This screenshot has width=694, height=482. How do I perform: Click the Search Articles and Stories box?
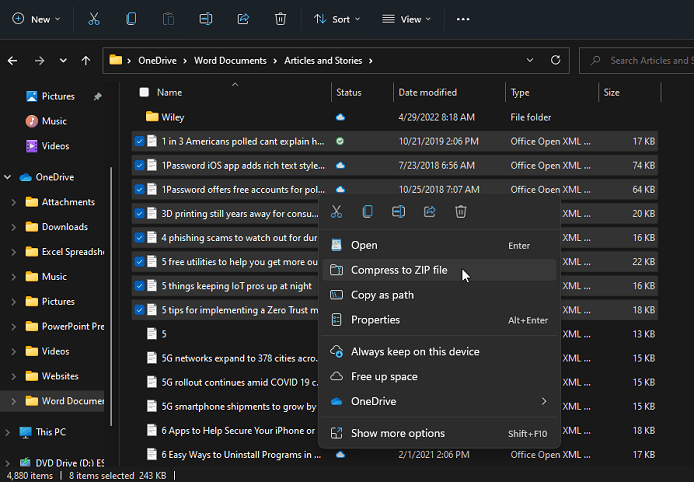(x=636, y=60)
